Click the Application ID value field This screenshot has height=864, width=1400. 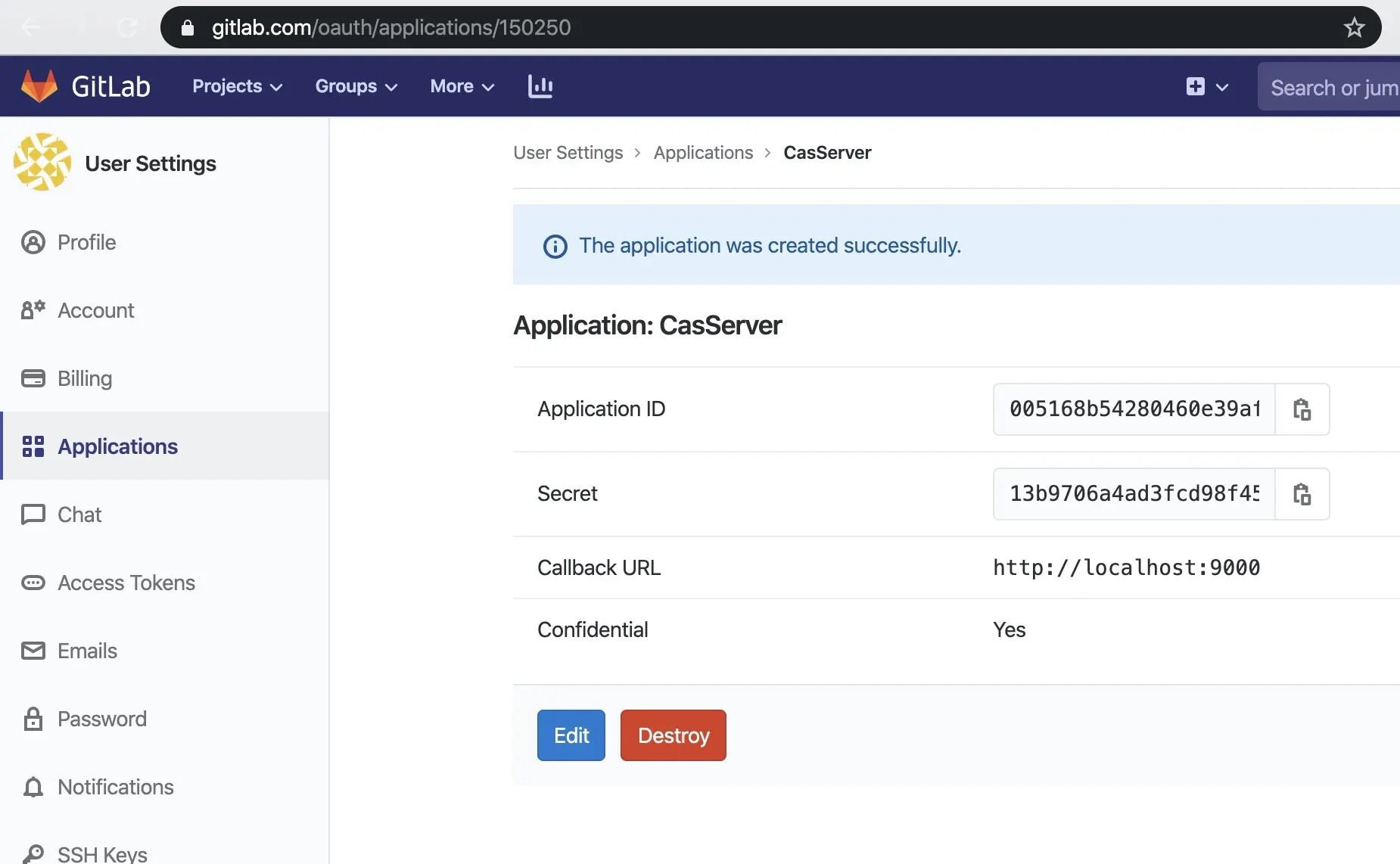click(1134, 409)
